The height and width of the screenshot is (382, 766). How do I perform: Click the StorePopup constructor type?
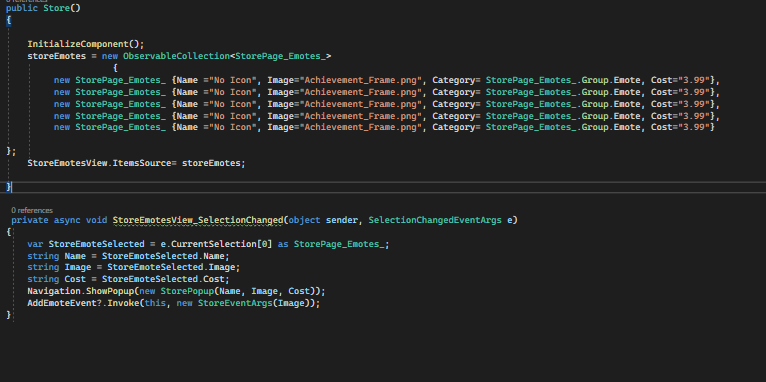187,292
